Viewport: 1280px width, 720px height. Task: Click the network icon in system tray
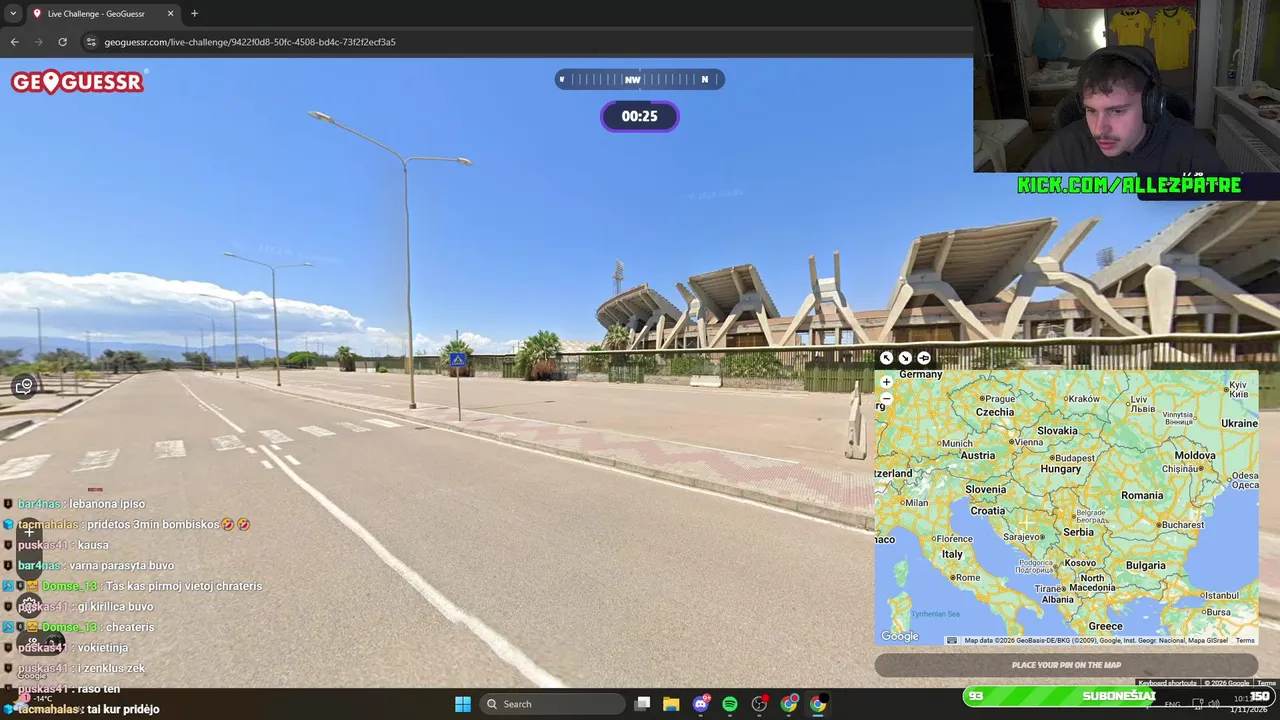(1196, 705)
